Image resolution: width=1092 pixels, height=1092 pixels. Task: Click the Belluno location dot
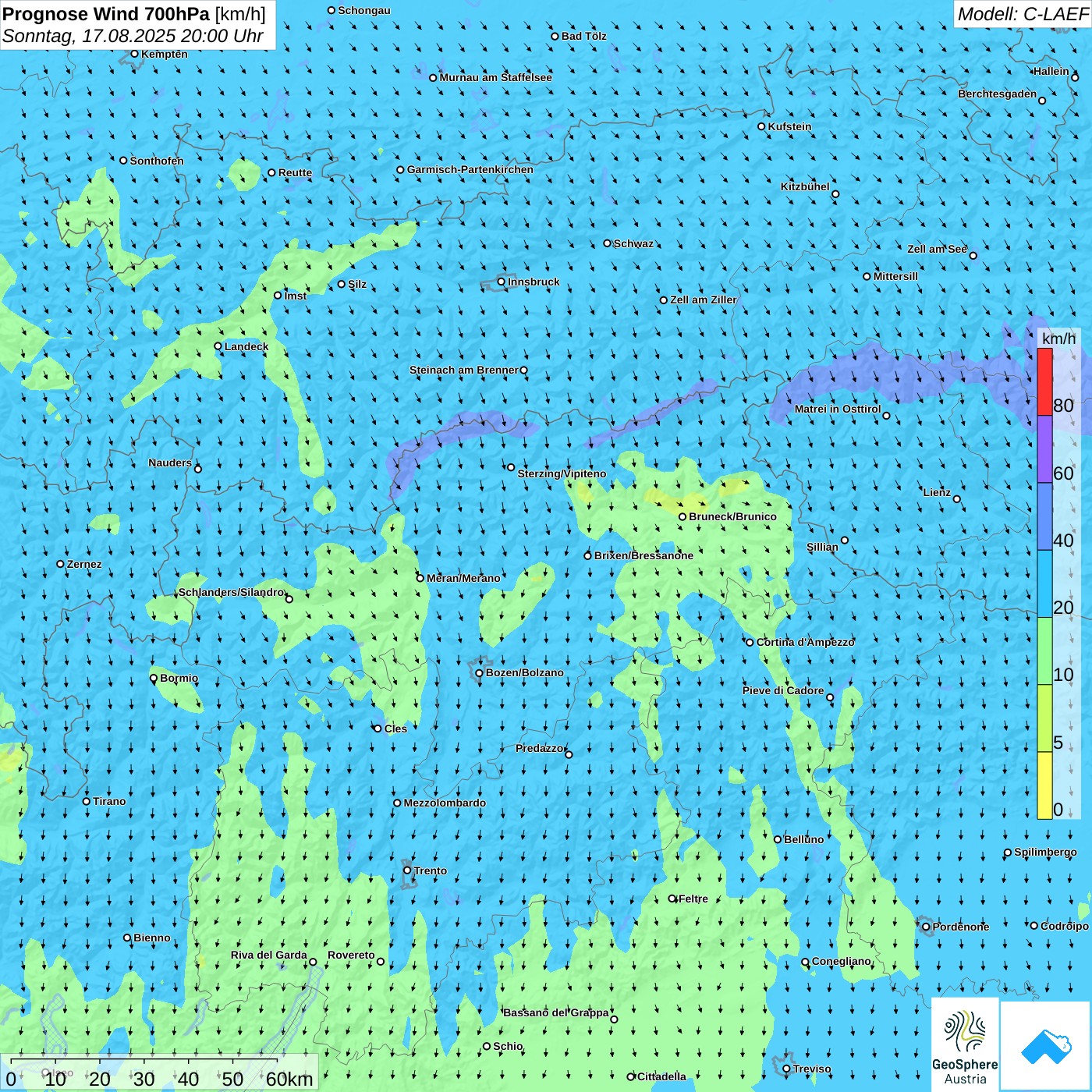tap(778, 839)
